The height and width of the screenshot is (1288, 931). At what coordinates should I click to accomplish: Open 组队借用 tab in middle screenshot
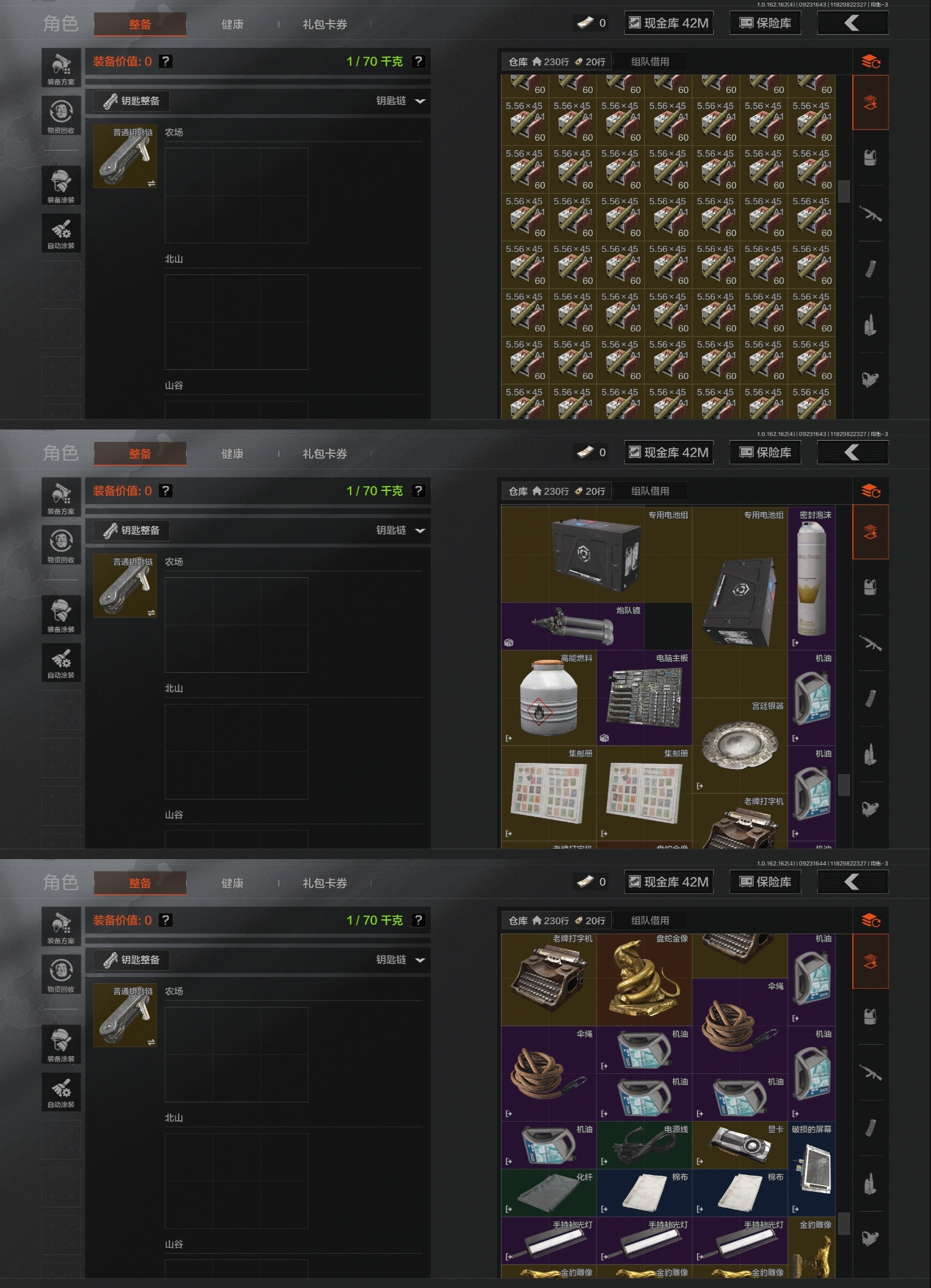coord(650,491)
